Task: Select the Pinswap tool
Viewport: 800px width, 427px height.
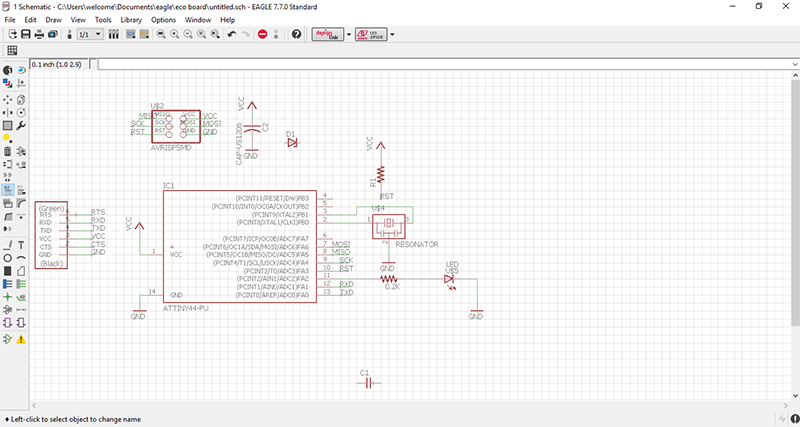Action: pyautogui.click(x=8, y=164)
